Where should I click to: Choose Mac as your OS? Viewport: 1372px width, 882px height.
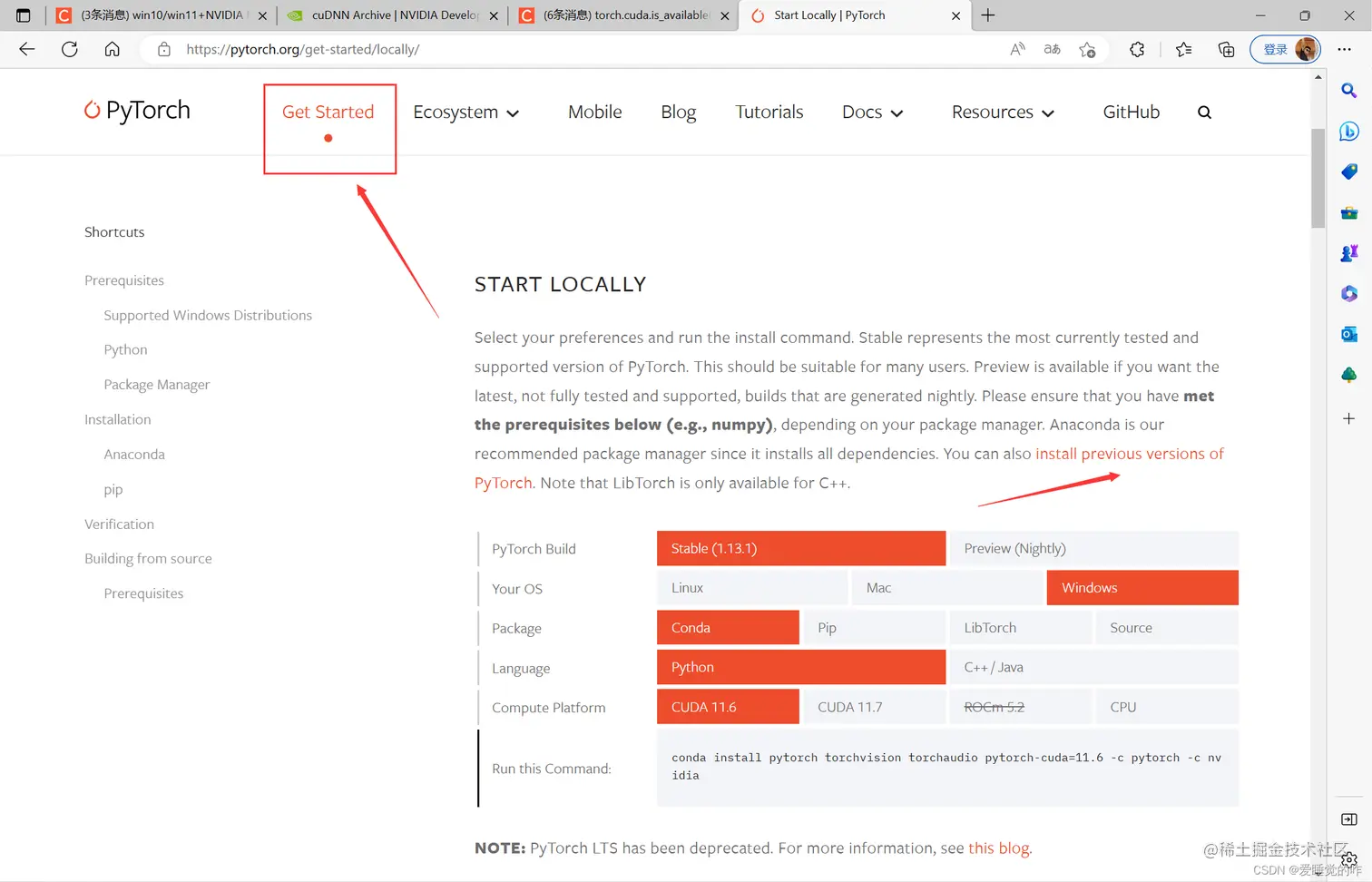coord(947,588)
